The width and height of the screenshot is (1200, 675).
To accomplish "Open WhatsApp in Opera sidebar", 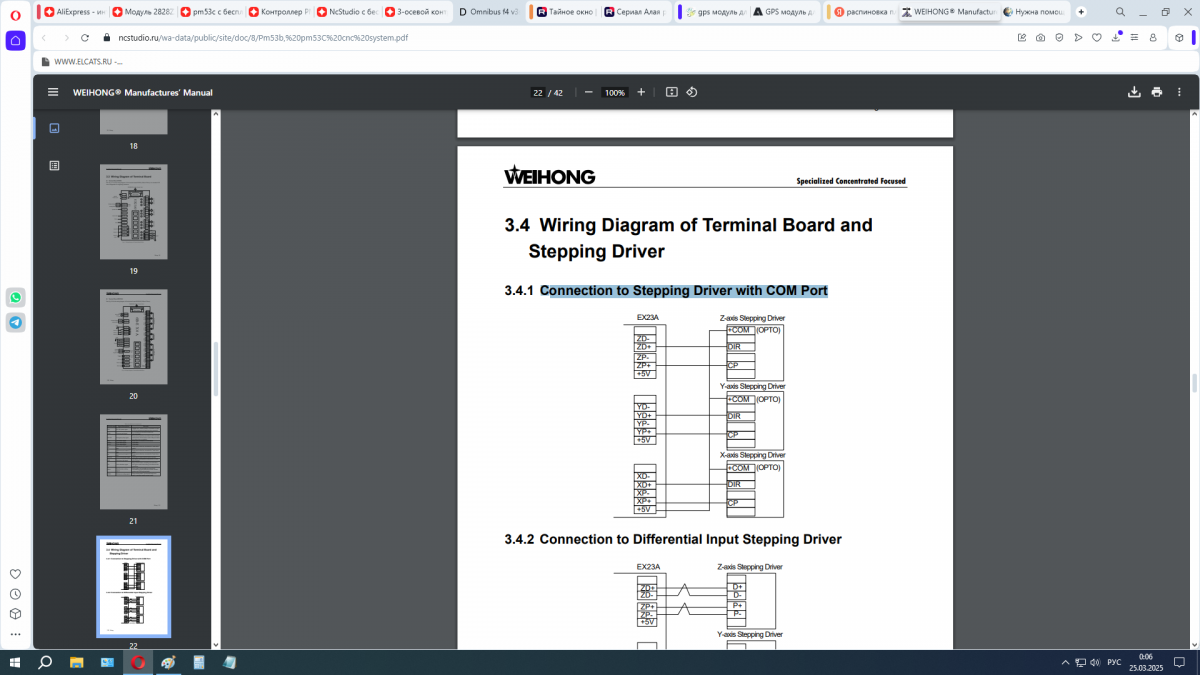I will tap(15, 298).
